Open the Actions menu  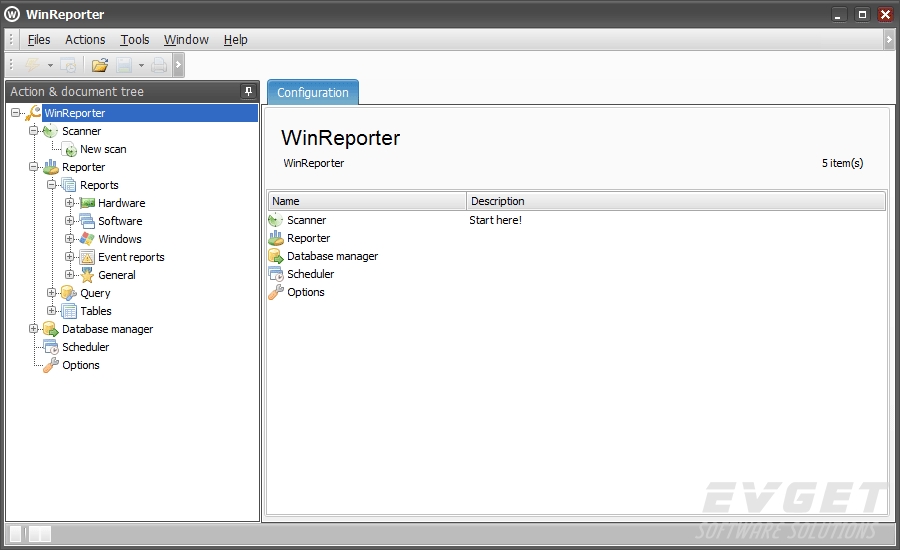tap(85, 40)
